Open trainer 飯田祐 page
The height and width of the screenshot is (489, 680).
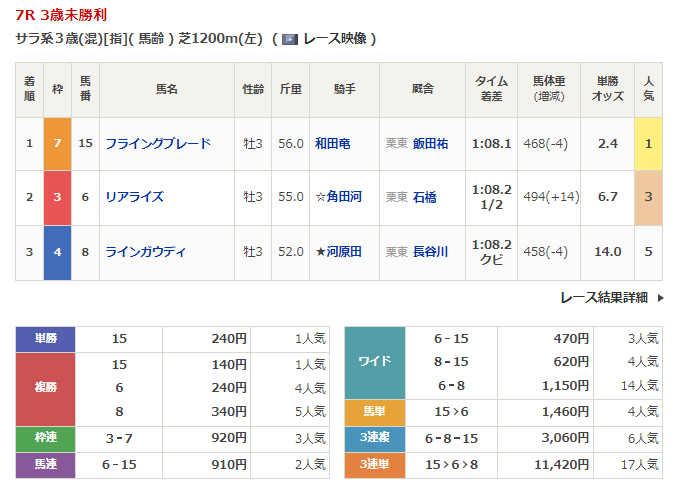pos(430,143)
